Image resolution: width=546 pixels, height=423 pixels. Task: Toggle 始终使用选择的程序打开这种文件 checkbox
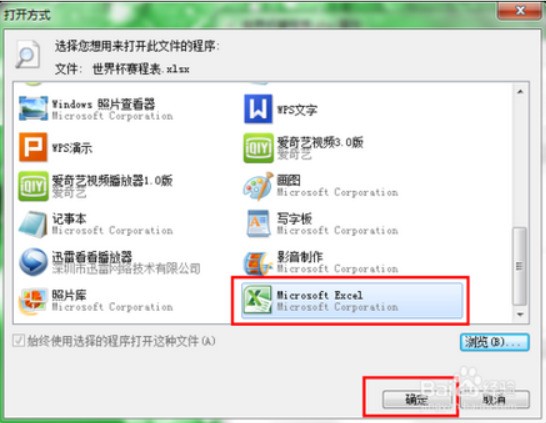coord(18,340)
